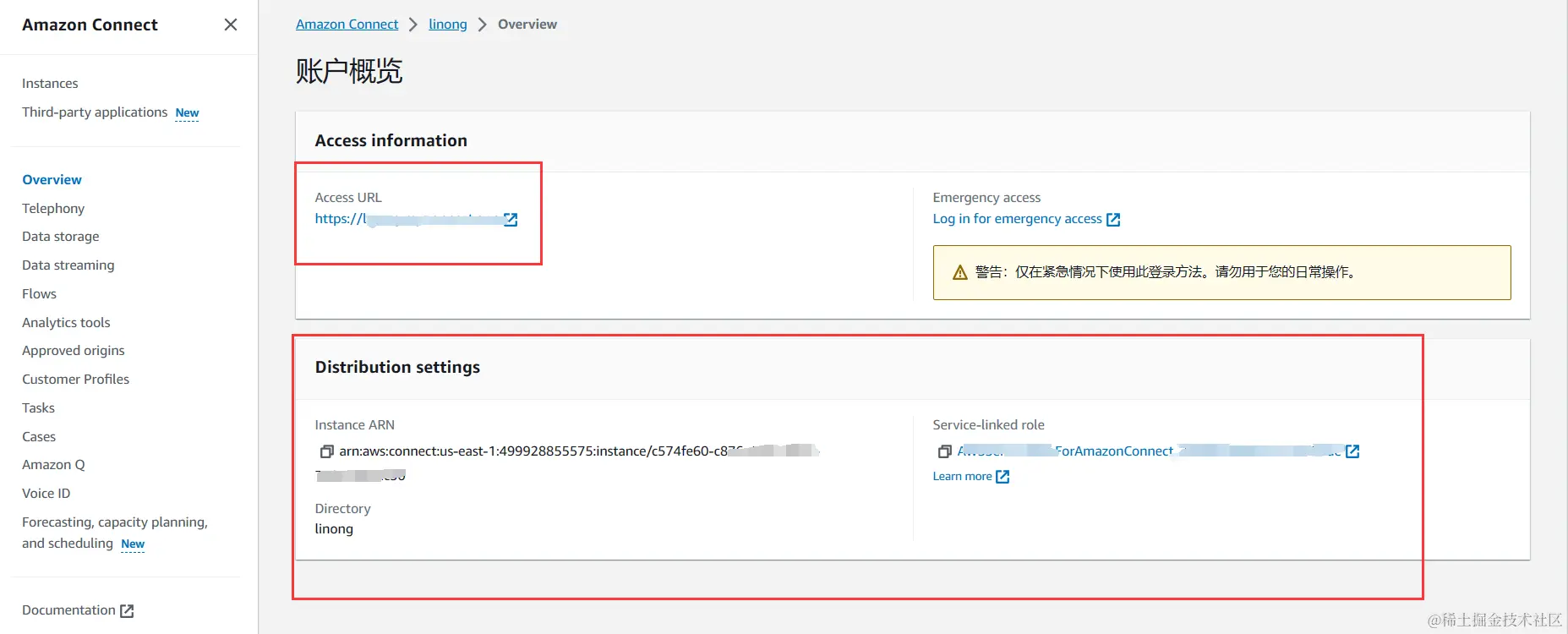Image resolution: width=1568 pixels, height=634 pixels.
Task: Click the Directory label
Action: point(342,508)
